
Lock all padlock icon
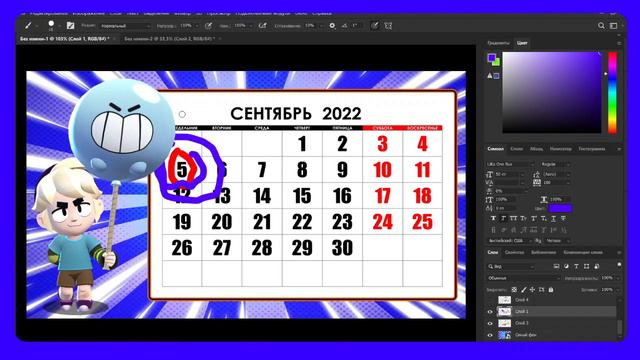pyautogui.click(x=551, y=290)
